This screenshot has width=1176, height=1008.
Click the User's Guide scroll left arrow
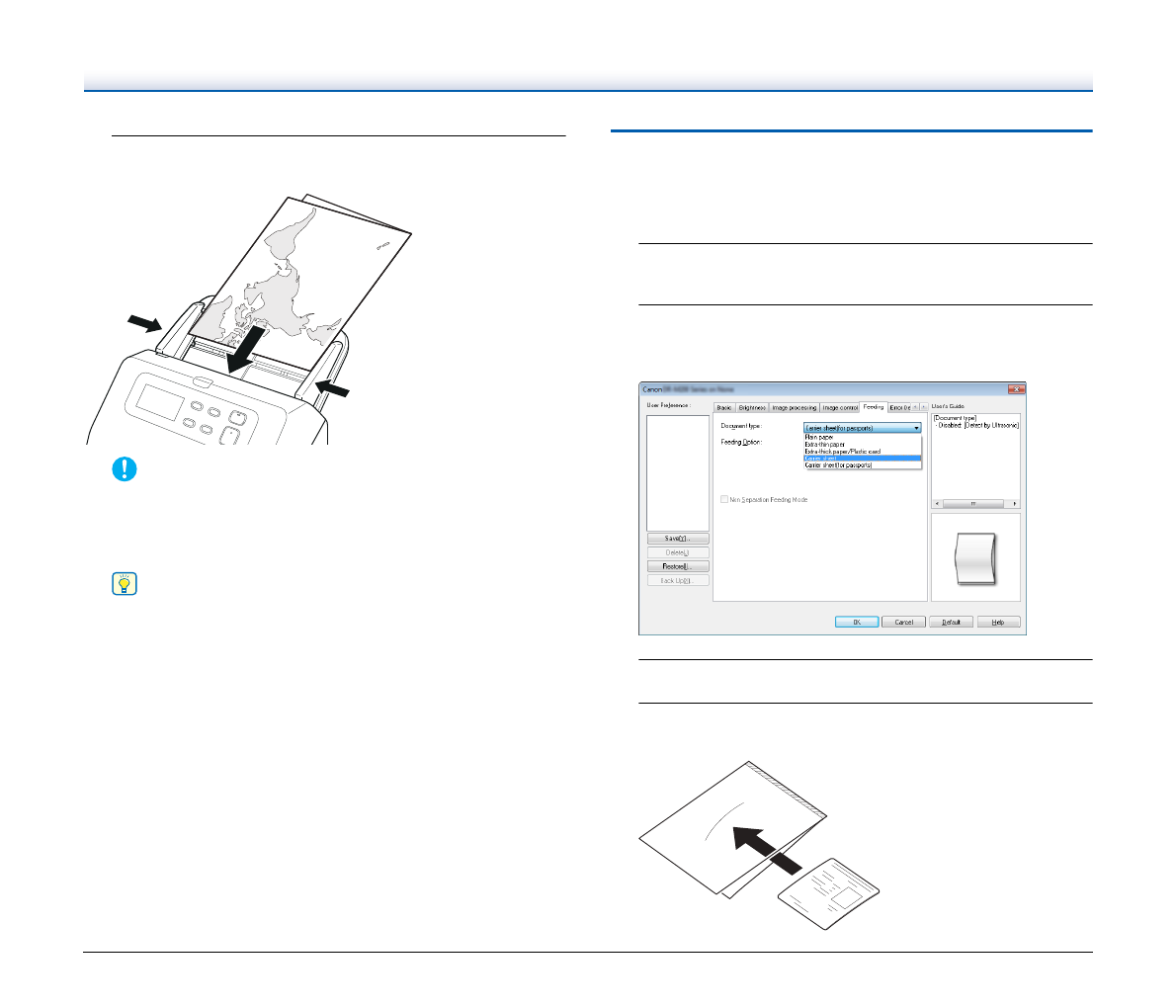(x=937, y=503)
